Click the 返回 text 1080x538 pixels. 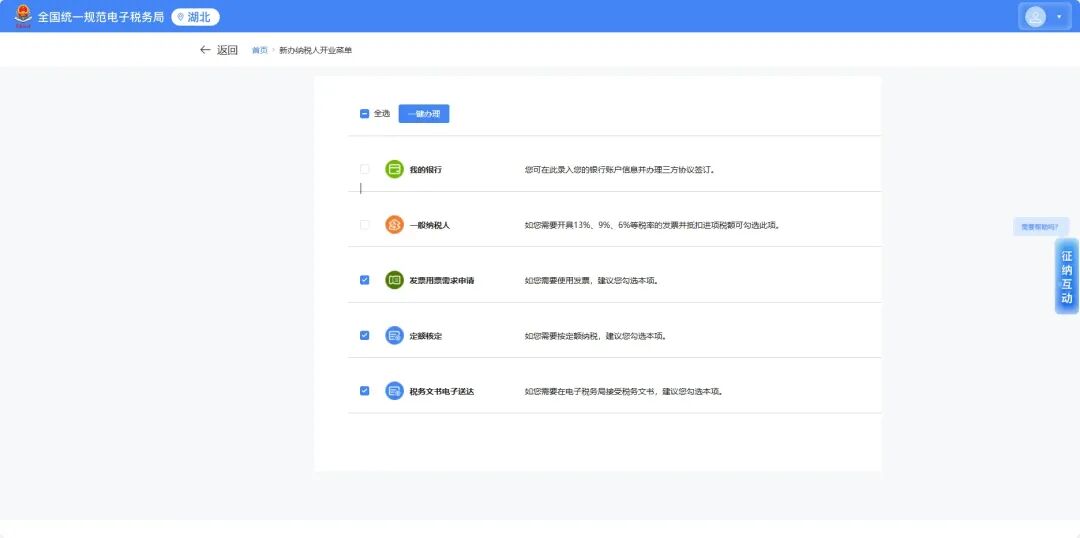227,50
